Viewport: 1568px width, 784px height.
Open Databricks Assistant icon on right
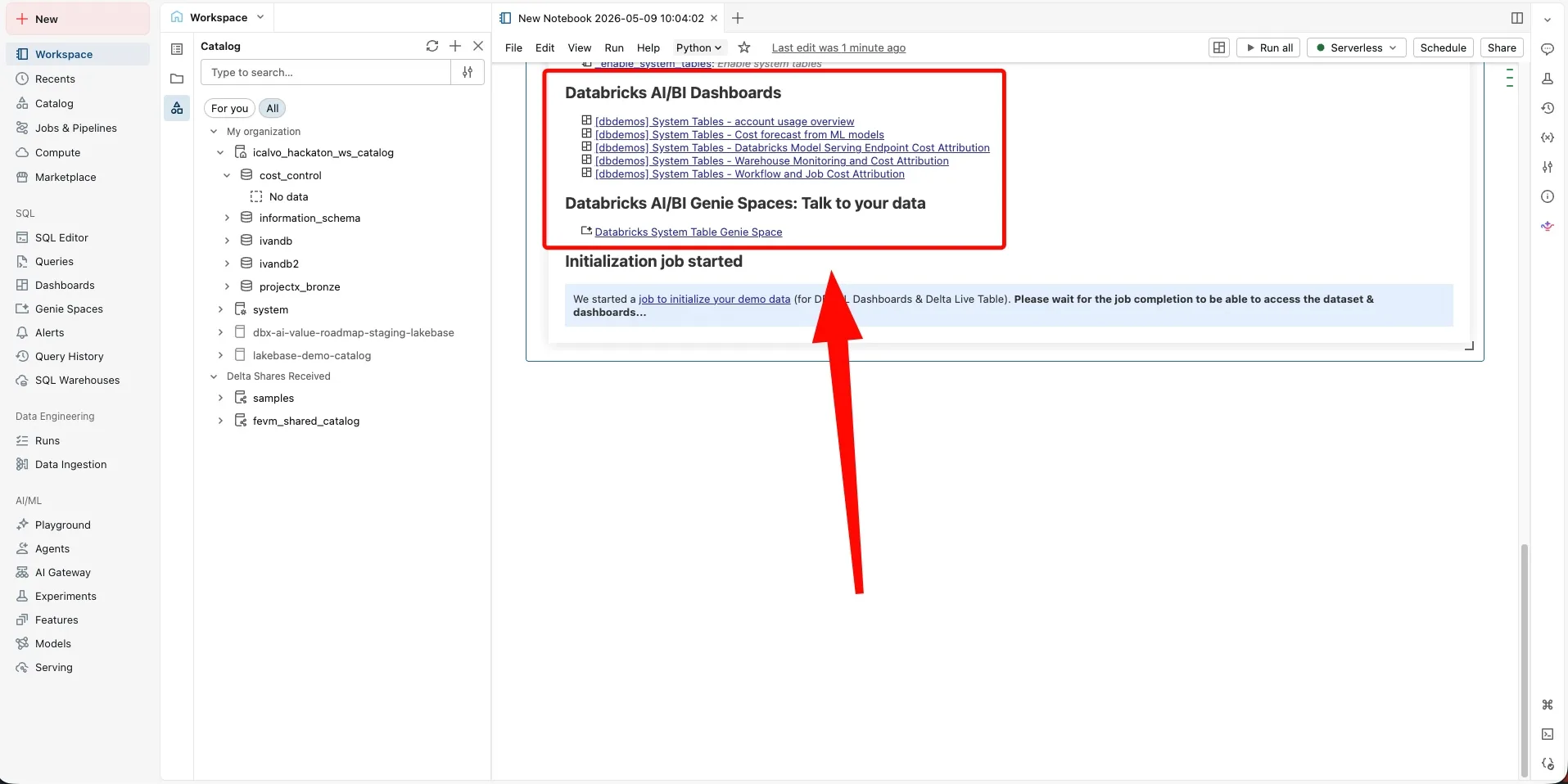pyautogui.click(x=1548, y=226)
